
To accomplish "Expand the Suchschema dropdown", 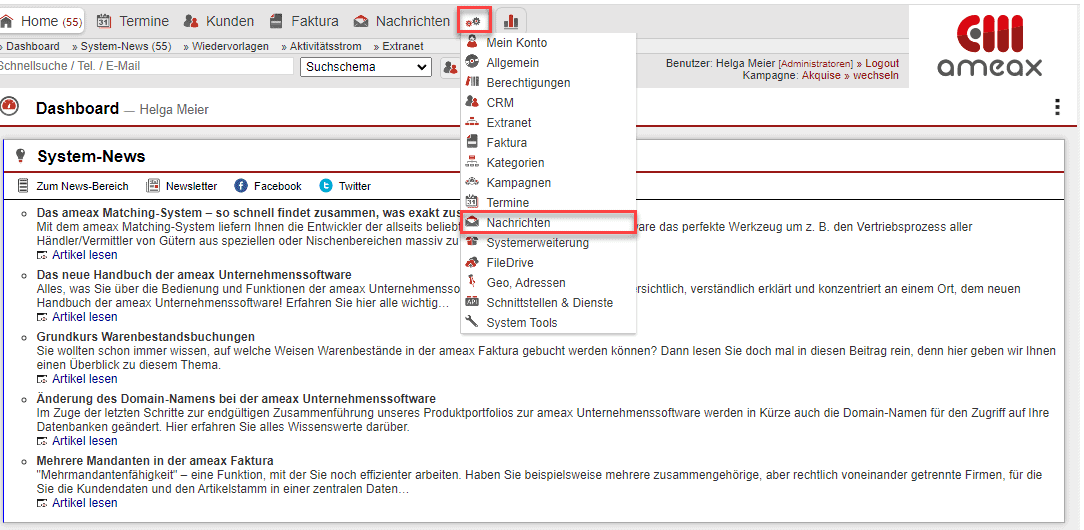I will [365, 67].
